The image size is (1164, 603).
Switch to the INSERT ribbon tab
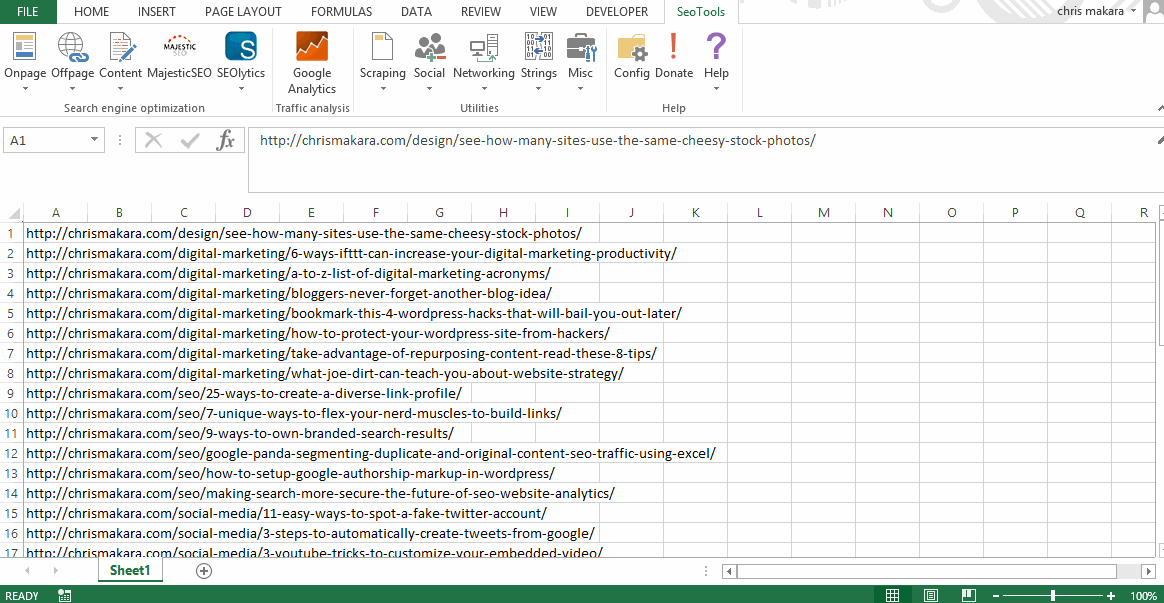click(x=157, y=11)
